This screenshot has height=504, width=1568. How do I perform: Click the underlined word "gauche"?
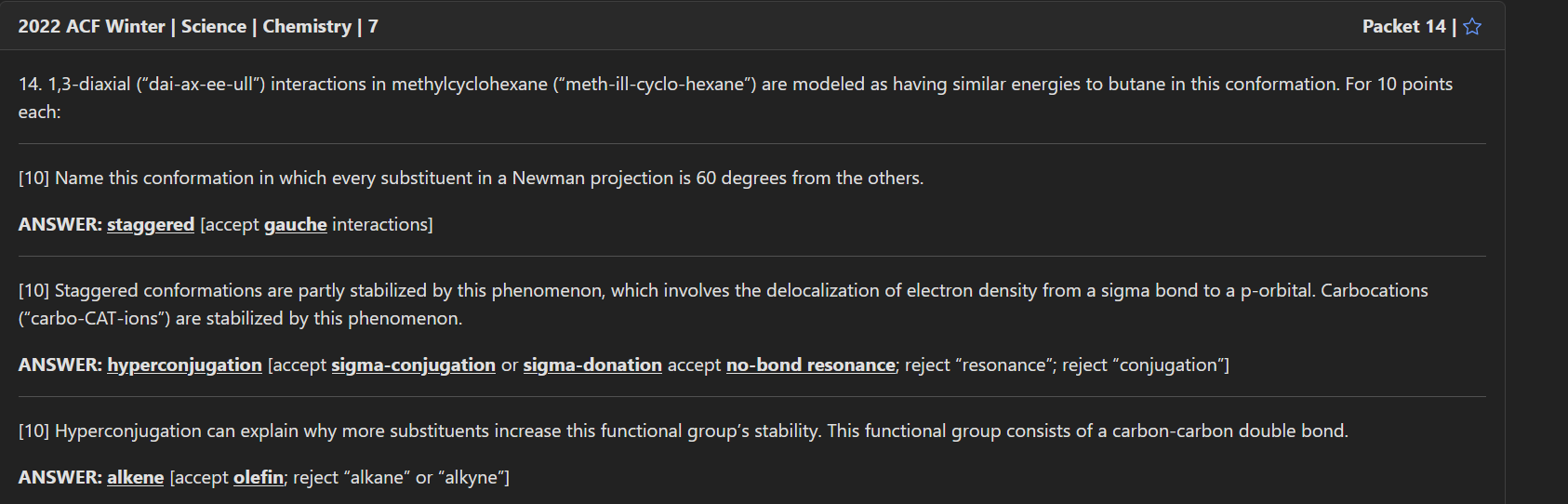[296, 225]
